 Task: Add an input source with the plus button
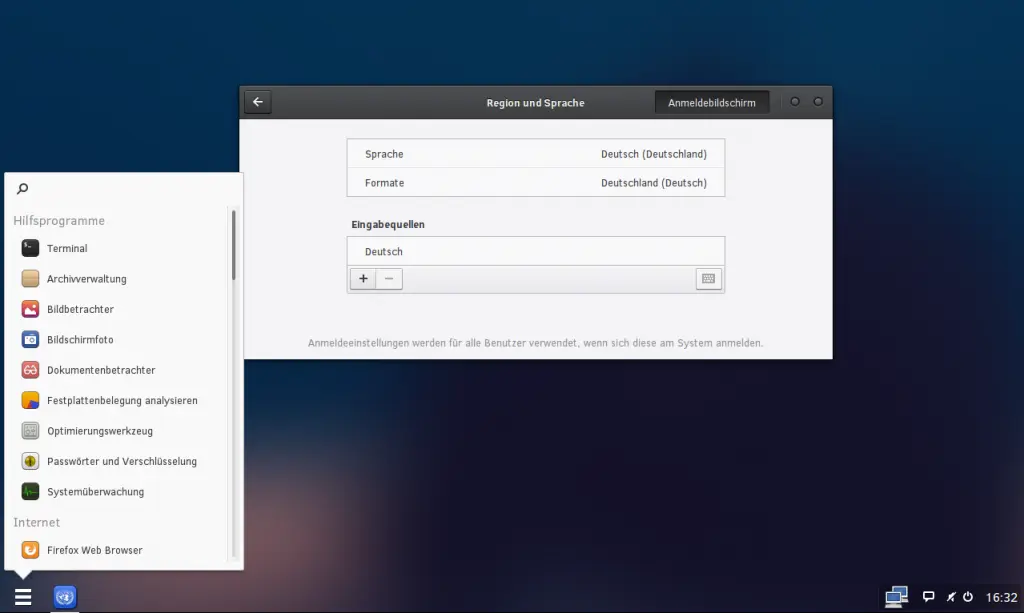(363, 279)
